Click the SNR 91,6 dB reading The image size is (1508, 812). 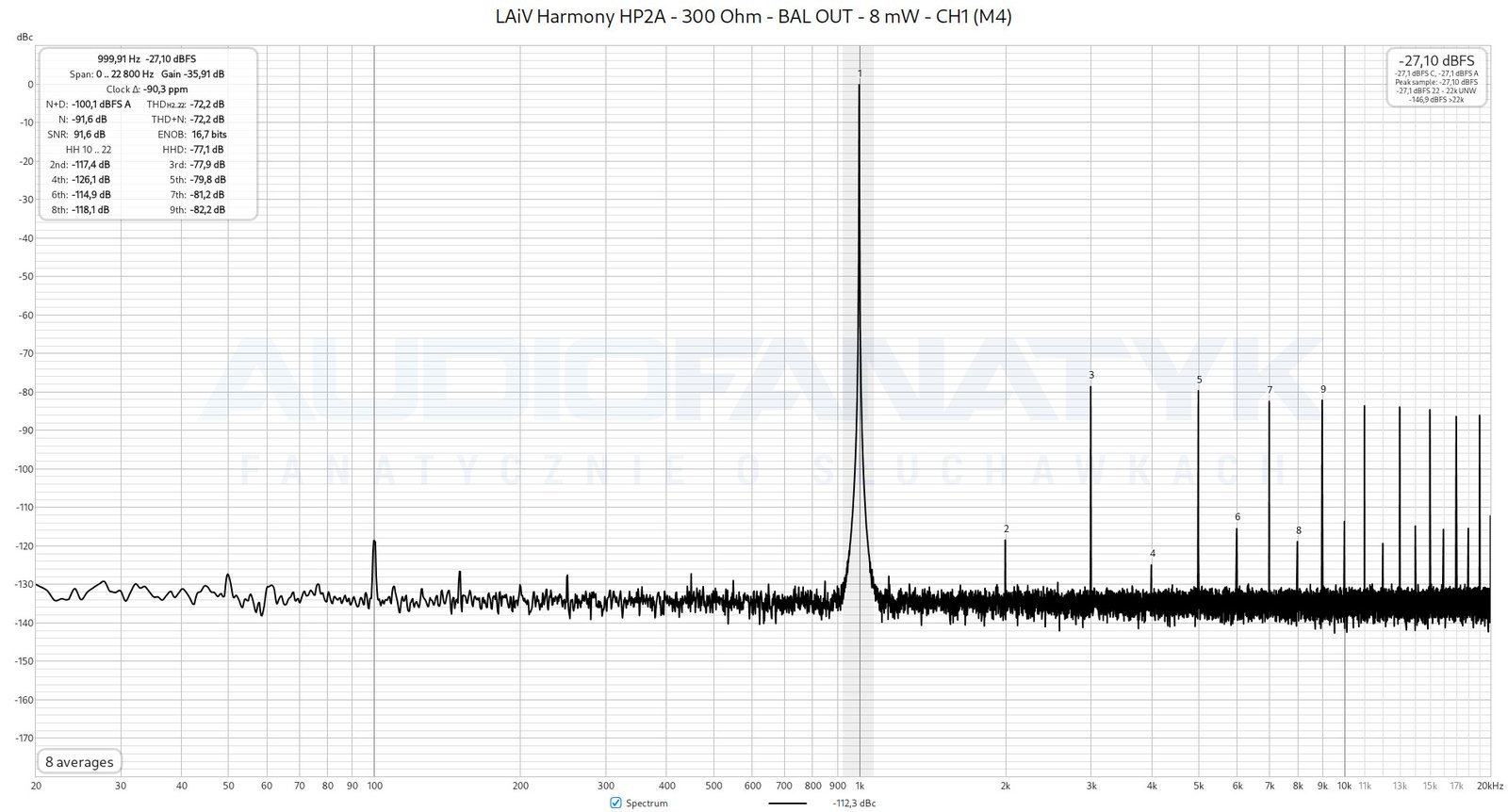point(89,135)
